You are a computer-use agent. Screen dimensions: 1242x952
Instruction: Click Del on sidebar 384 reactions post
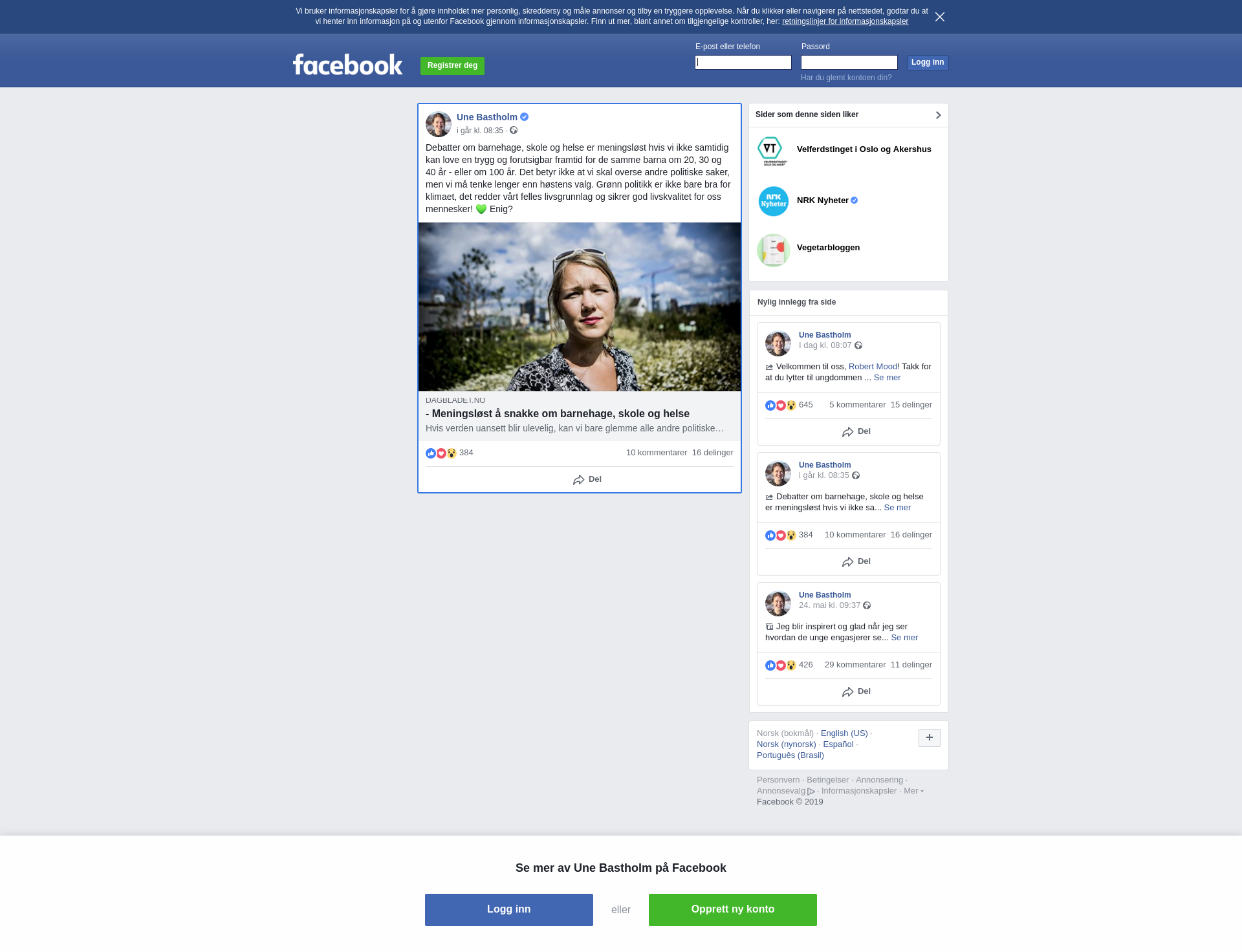(856, 562)
